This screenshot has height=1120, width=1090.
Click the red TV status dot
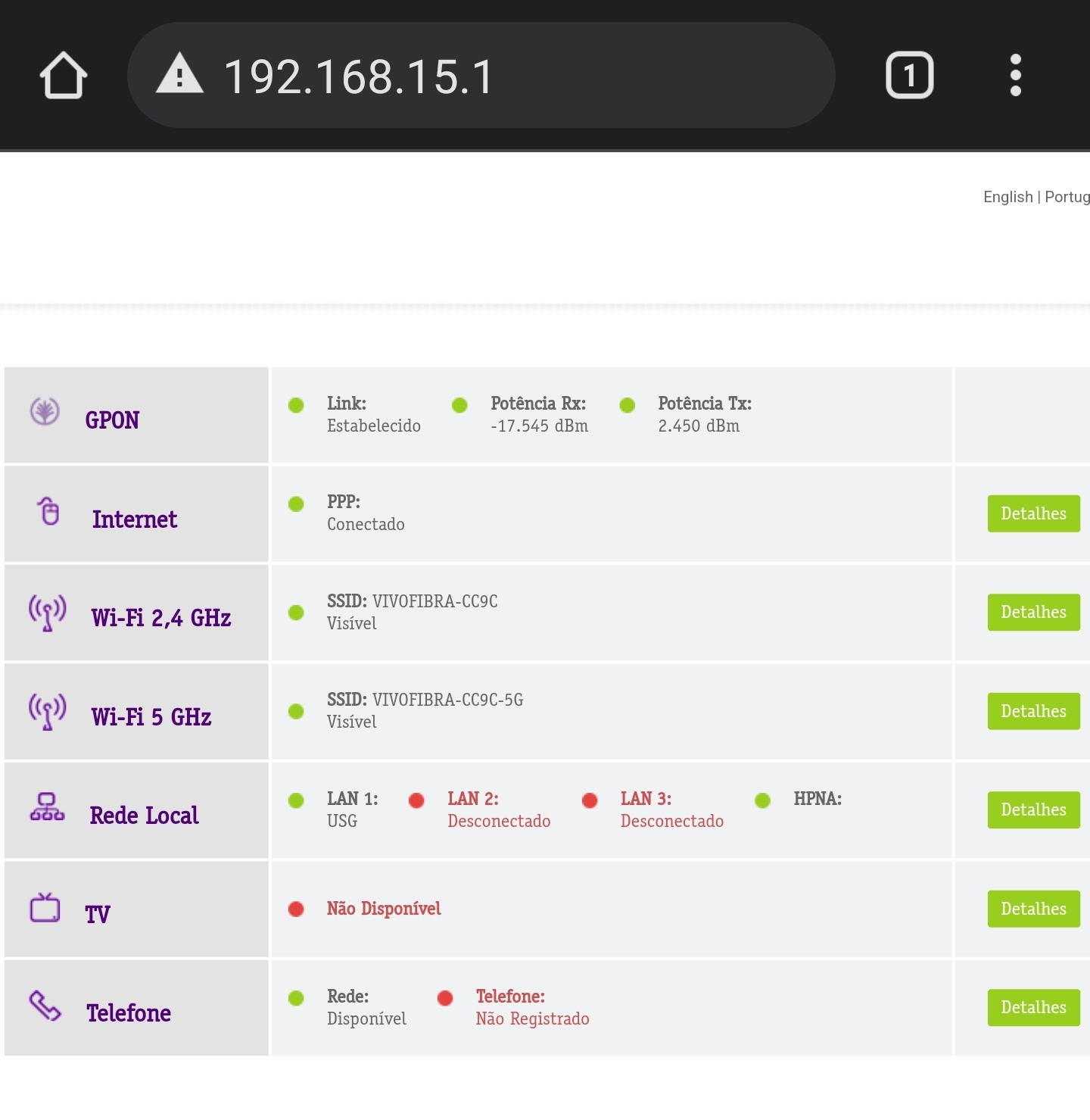coord(296,909)
